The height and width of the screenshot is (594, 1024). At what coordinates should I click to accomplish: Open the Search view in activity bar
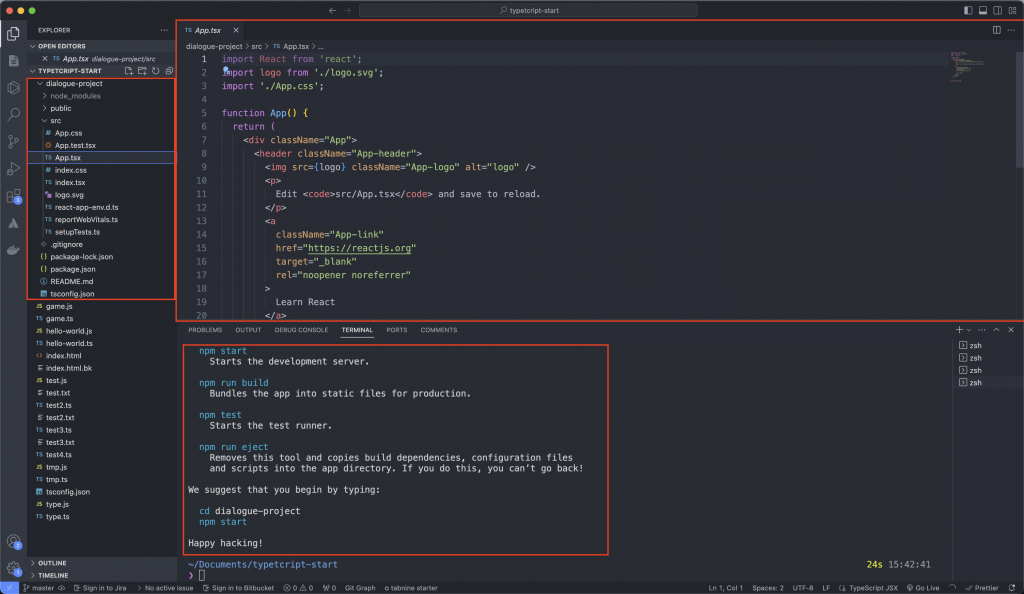pyautogui.click(x=13, y=115)
